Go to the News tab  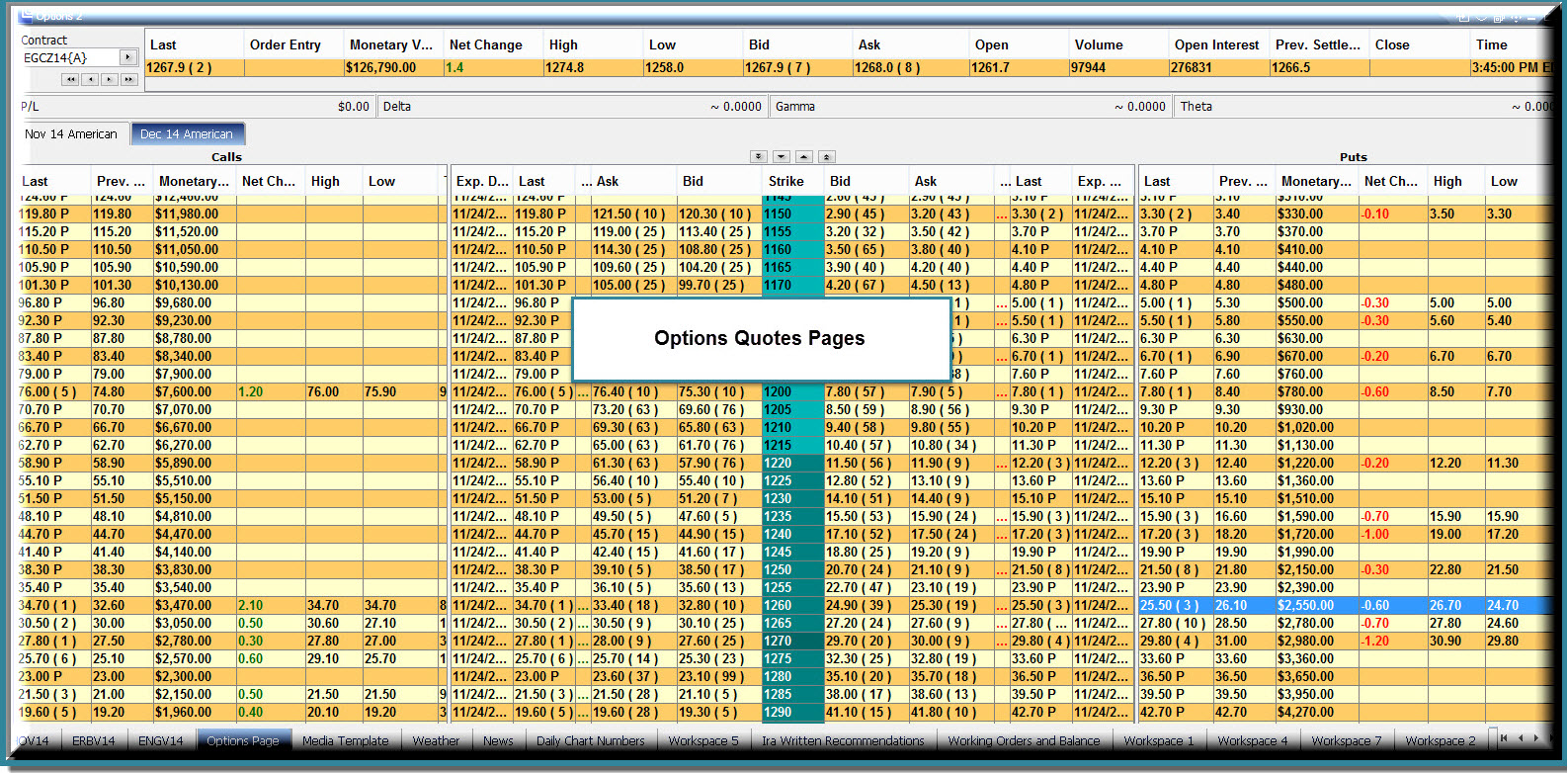499,740
